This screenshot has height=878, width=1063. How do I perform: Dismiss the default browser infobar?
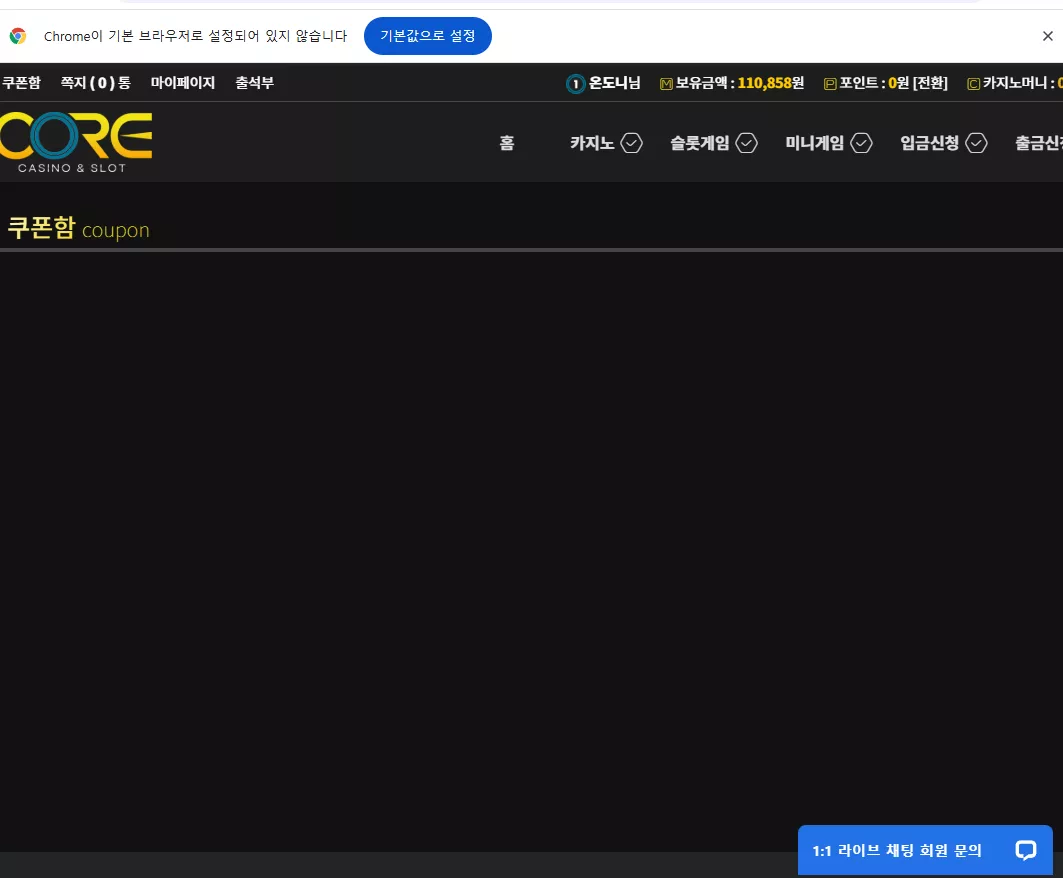pyautogui.click(x=1047, y=36)
